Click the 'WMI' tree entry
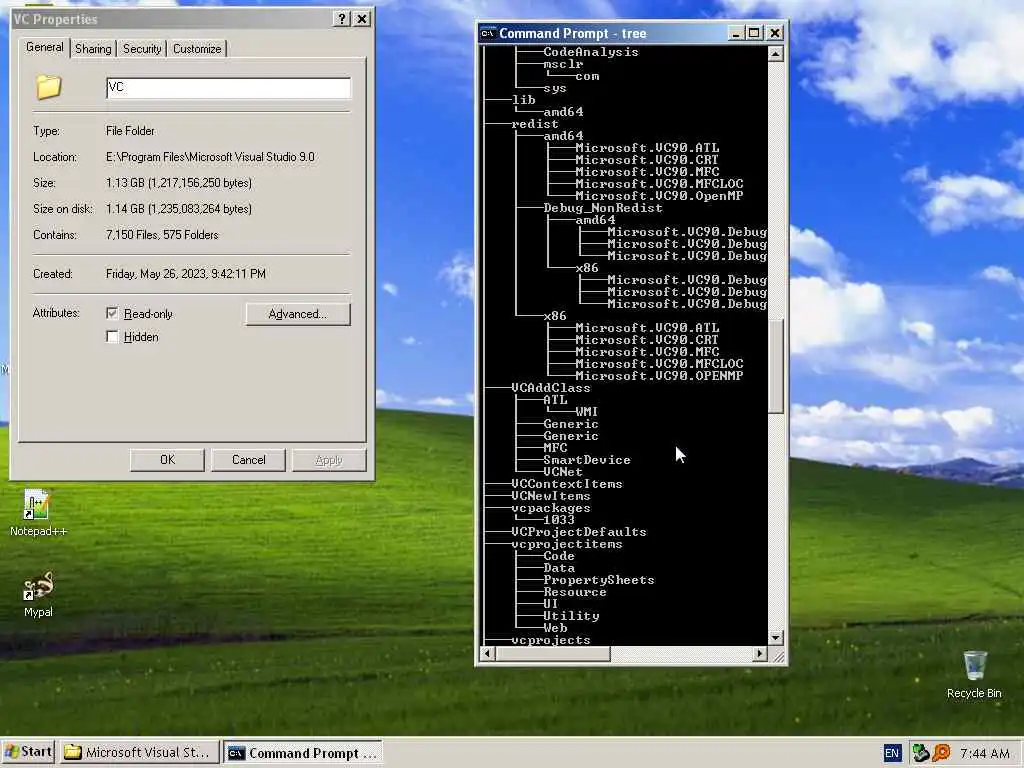The image size is (1024, 768). click(586, 411)
